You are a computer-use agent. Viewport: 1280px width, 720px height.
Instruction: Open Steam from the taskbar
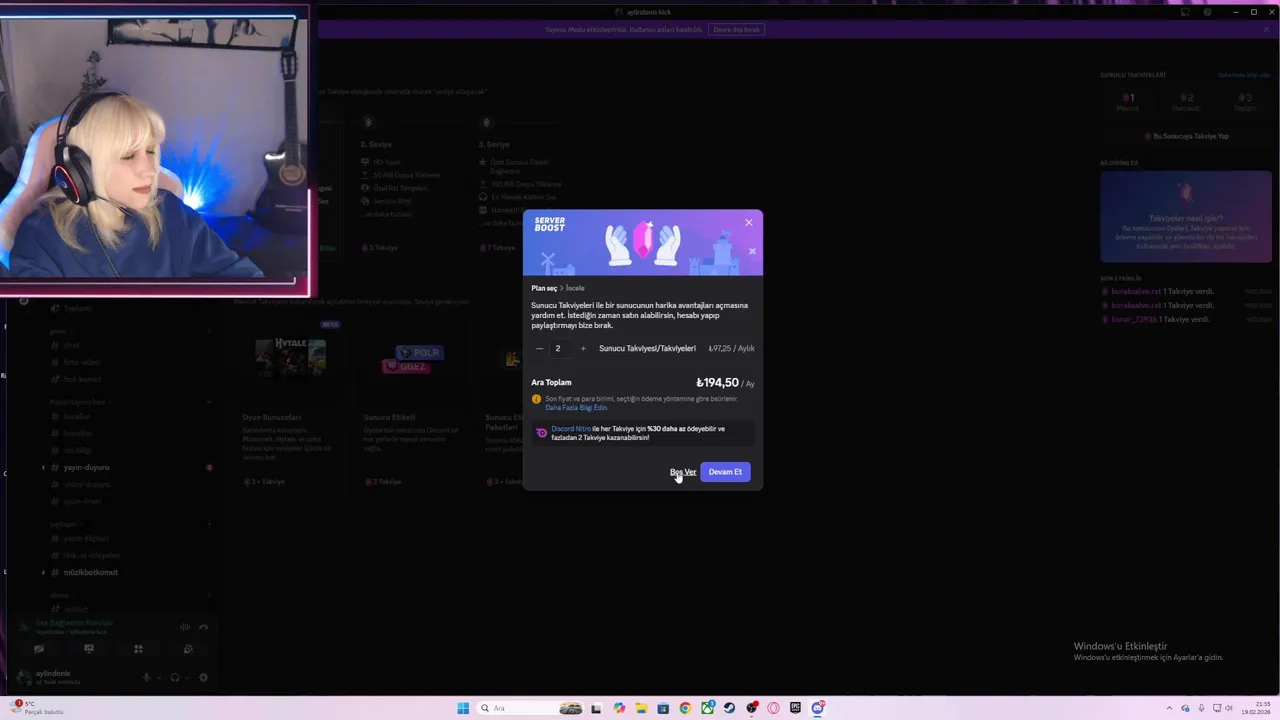(x=729, y=708)
